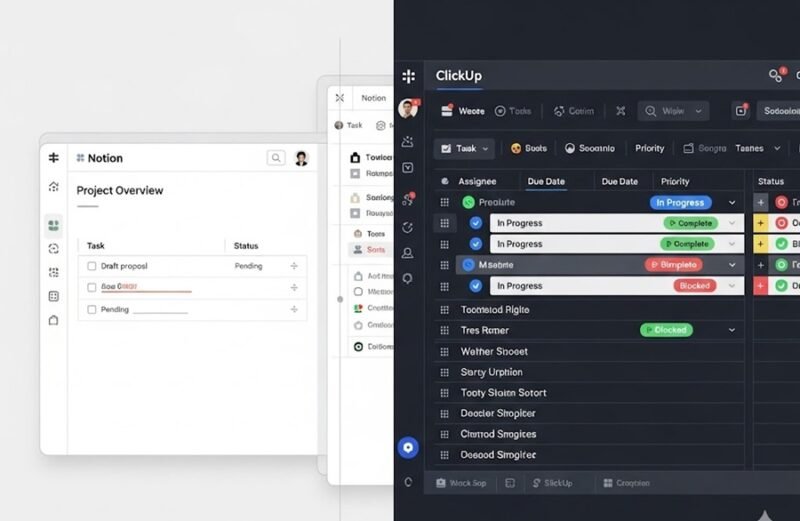This screenshot has width=800, height=521.
Task: Click the Task column header in Notion
Action: 95,246
